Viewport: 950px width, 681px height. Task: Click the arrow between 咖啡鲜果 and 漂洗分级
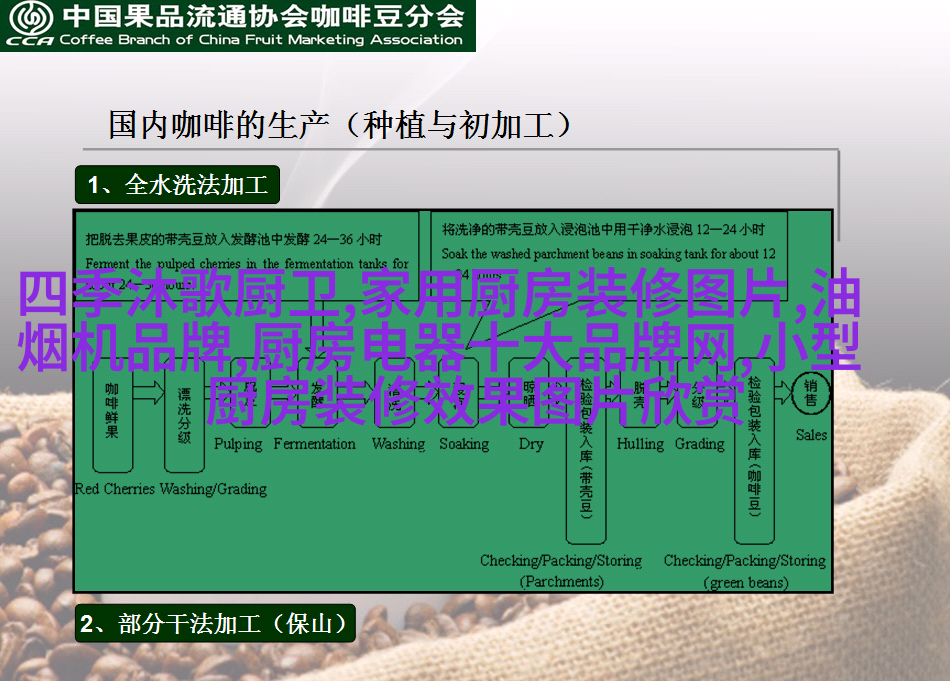click(x=148, y=395)
